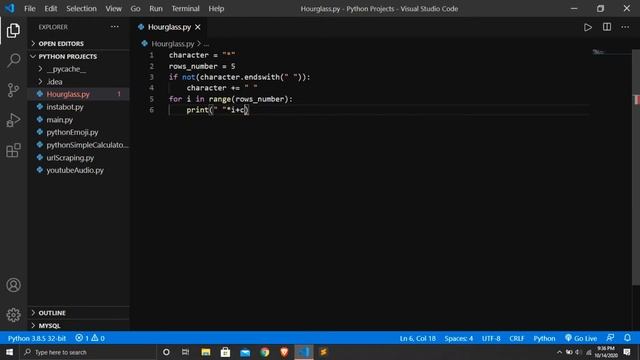This screenshot has width=640, height=360.
Task: Open the Terminal menu
Action: tap(185, 9)
